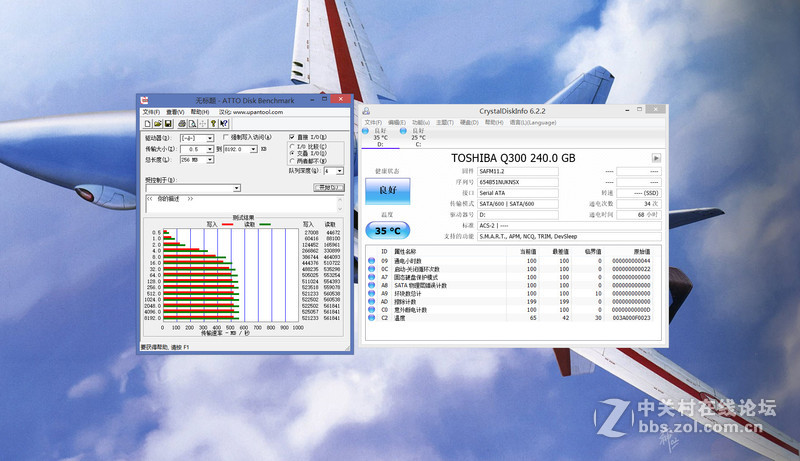Click the Save floppy icon in ATTO toolbar

[x=168, y=123]
